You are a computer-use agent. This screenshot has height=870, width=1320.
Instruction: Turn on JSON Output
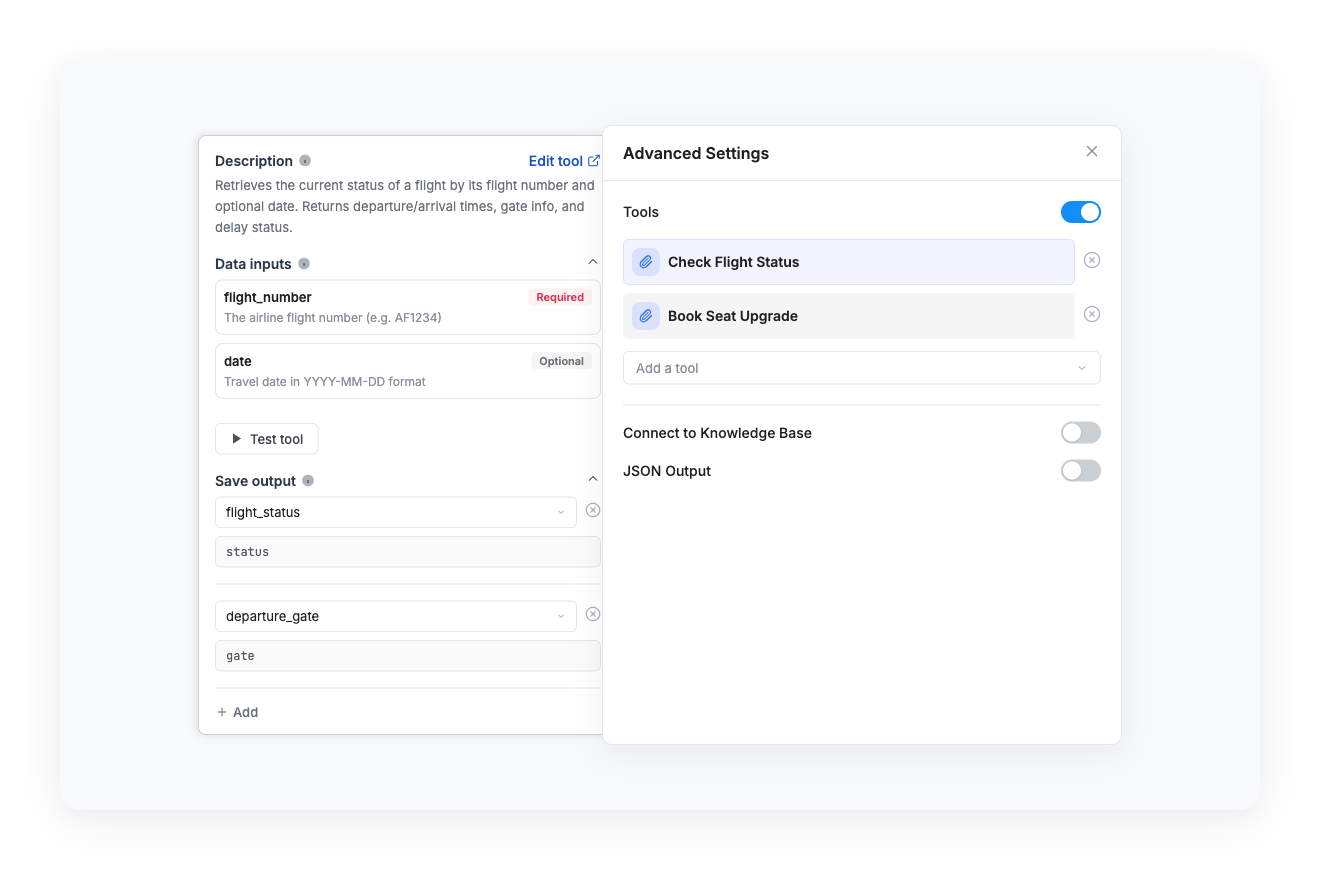[1080, 470]
